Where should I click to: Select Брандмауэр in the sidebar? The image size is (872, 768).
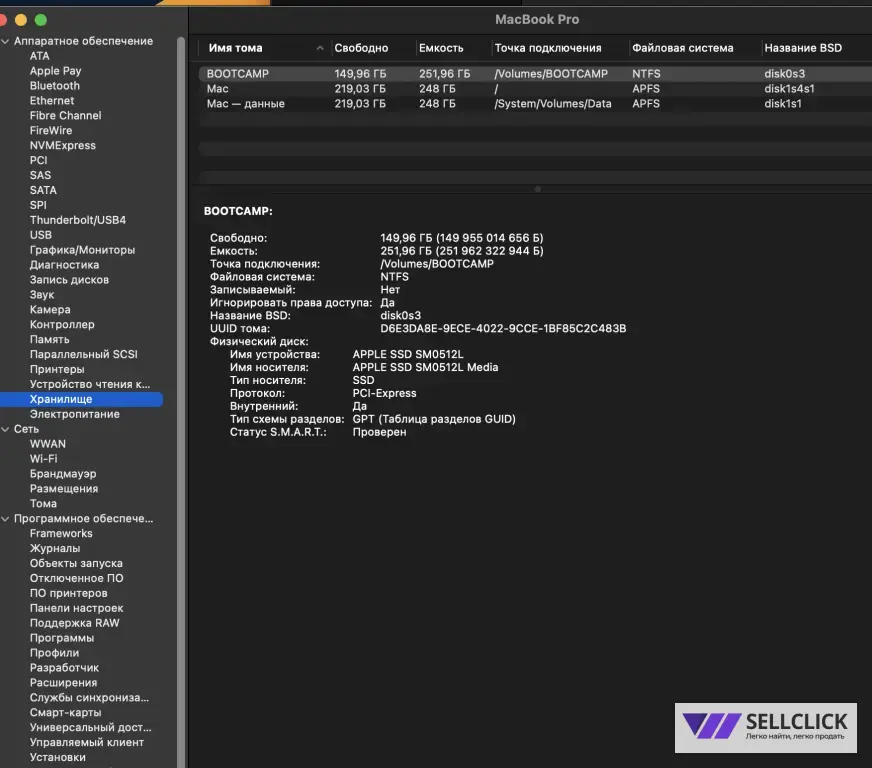[63, 474]
